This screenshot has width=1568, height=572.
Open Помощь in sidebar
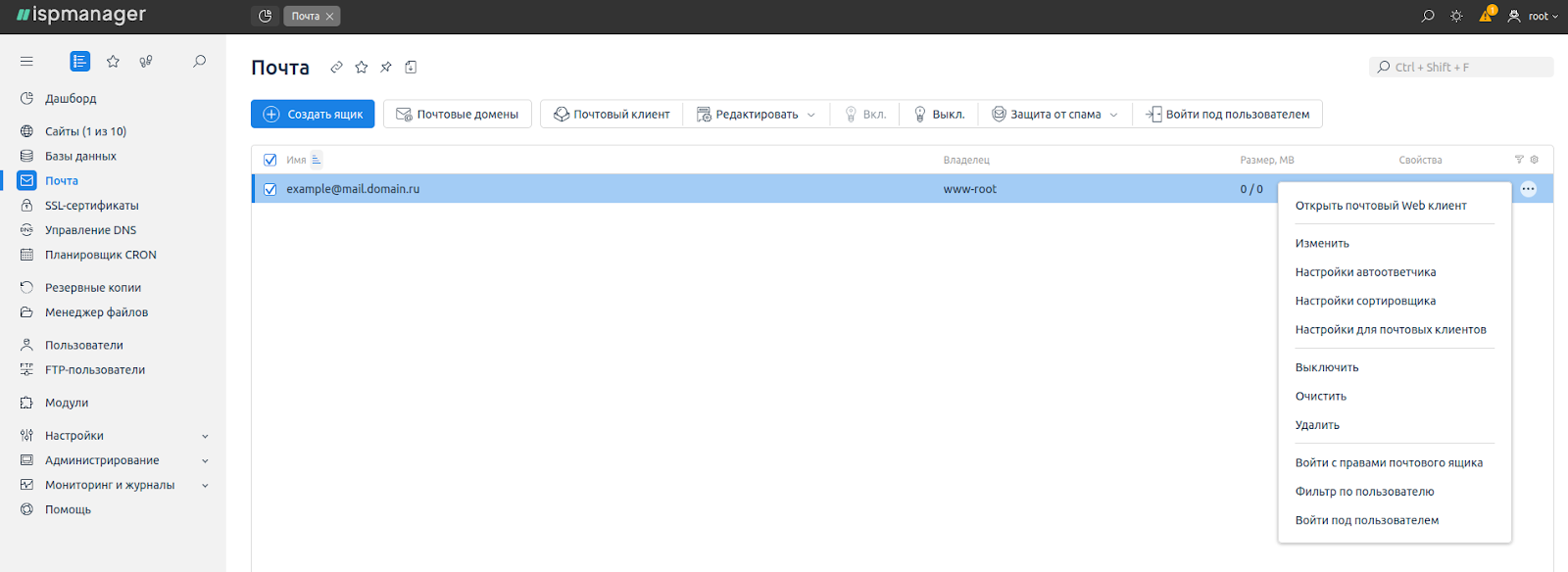[68, 509]
